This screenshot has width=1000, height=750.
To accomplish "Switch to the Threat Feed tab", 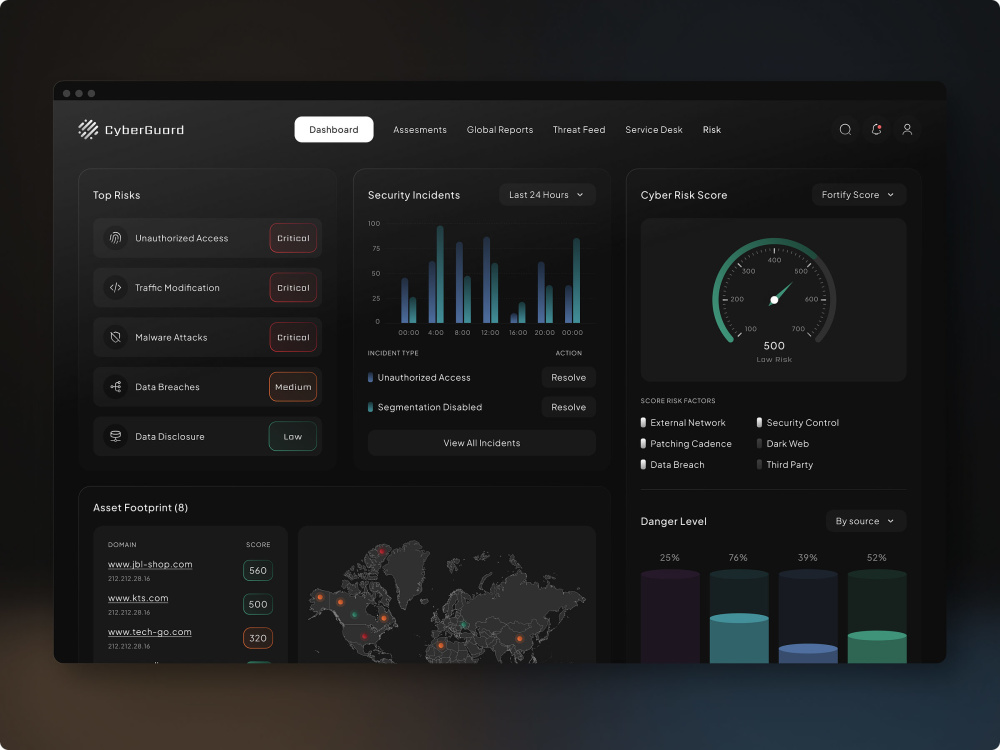I will click(579, 129).
